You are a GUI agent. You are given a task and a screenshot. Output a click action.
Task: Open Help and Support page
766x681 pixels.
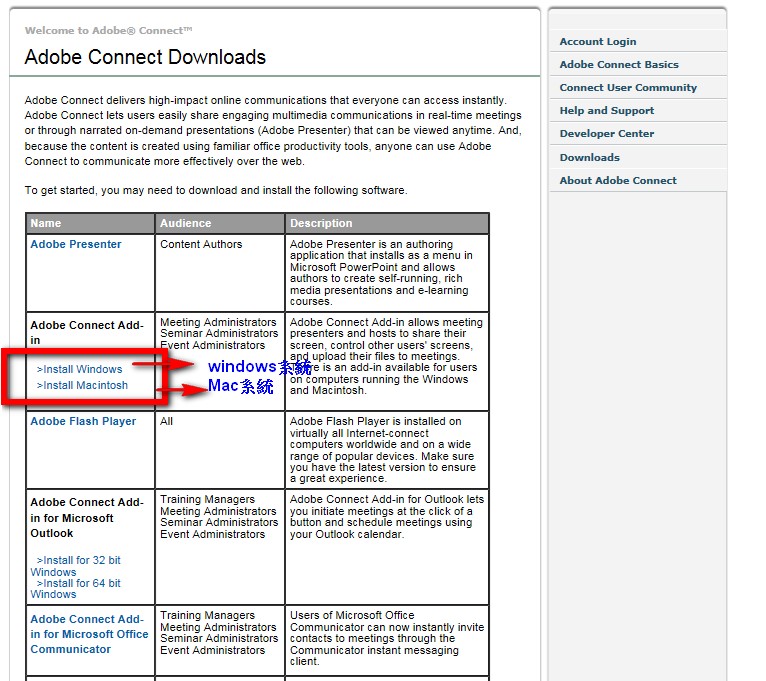point(606,110)
